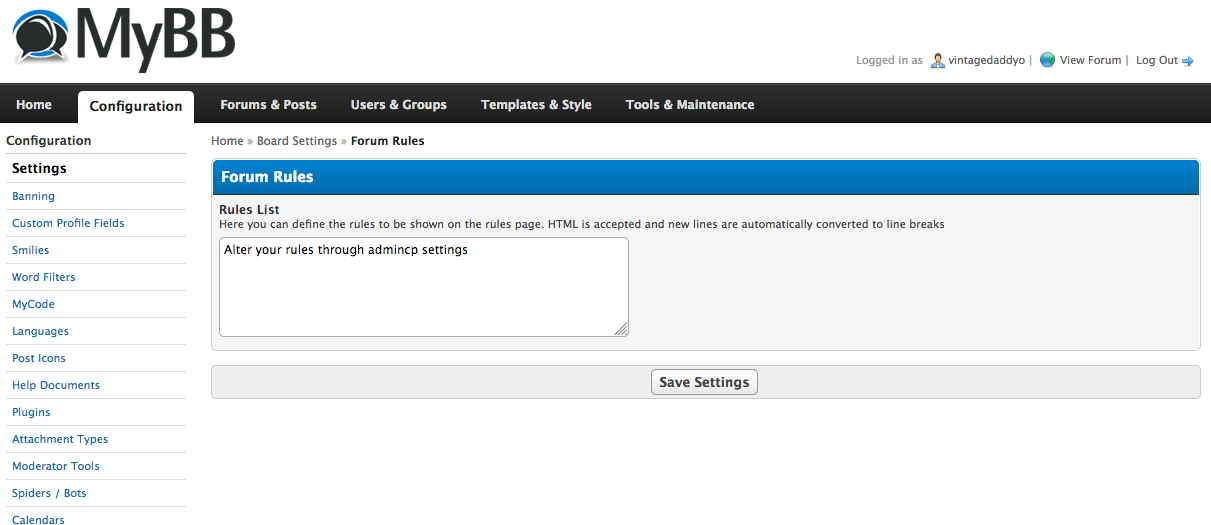Click the Rules List description text
This screenshot has height=525, width=1211.
click(582, 224)
